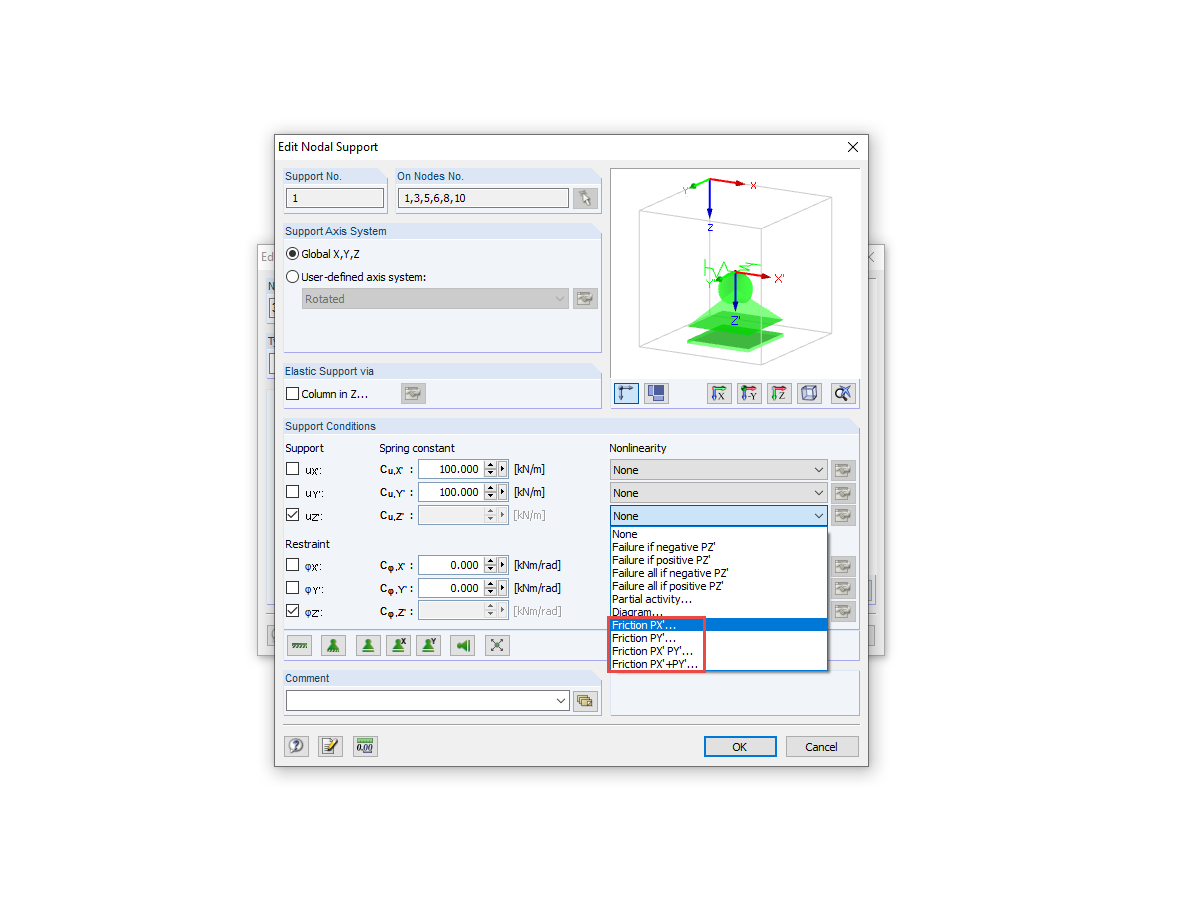Click the uZ' nonlinearity edit icon
The height and width of the screenshot is (900, 1200).
(844, 516)
